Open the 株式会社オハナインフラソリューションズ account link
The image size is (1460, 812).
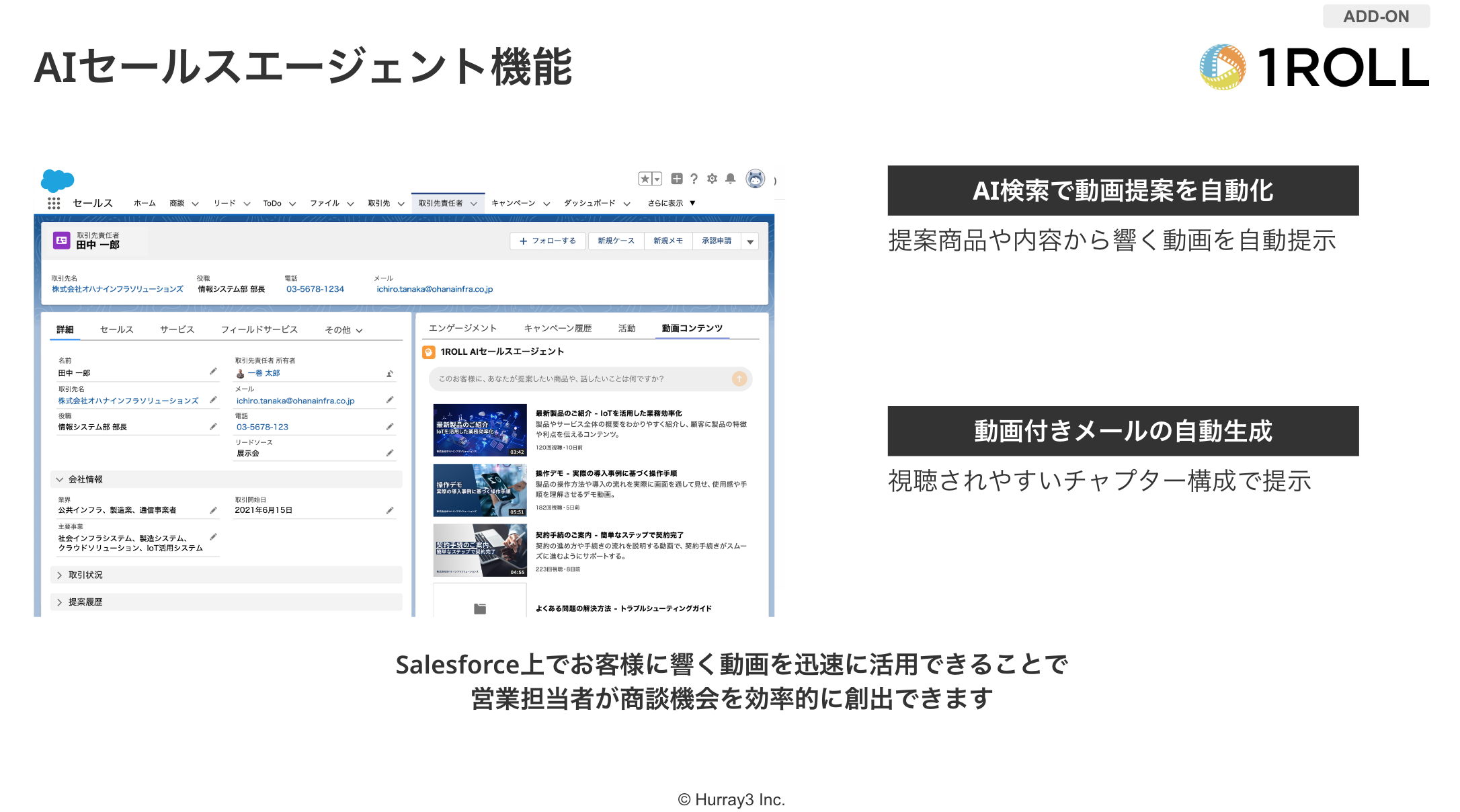(x=118, y=289)
